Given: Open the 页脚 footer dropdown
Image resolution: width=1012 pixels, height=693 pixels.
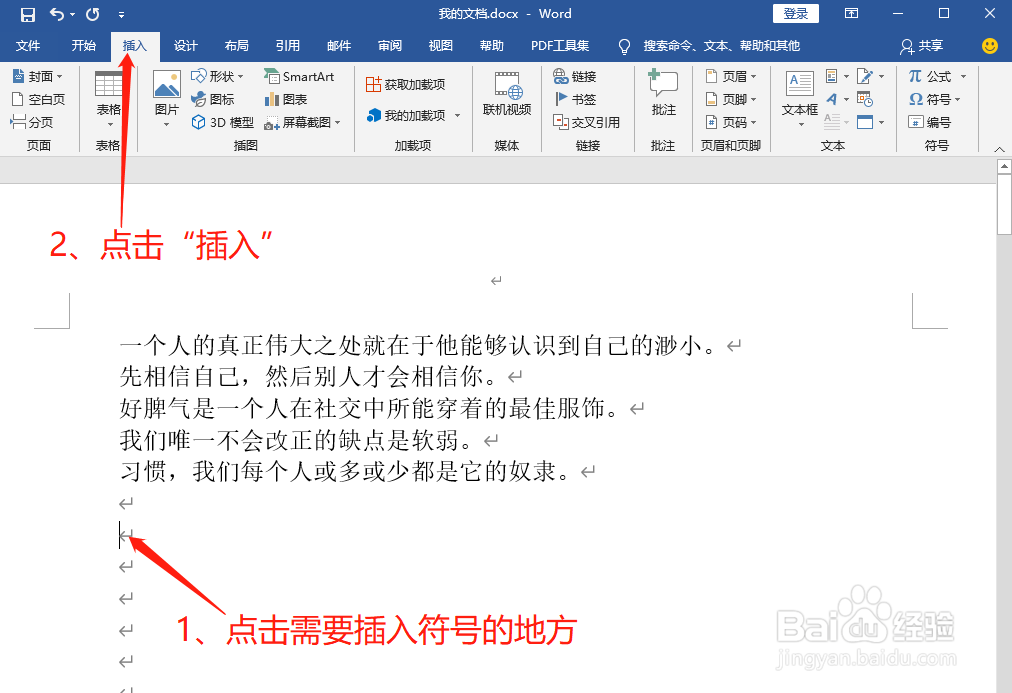Looking at the screenshot, I should (730, 99).
